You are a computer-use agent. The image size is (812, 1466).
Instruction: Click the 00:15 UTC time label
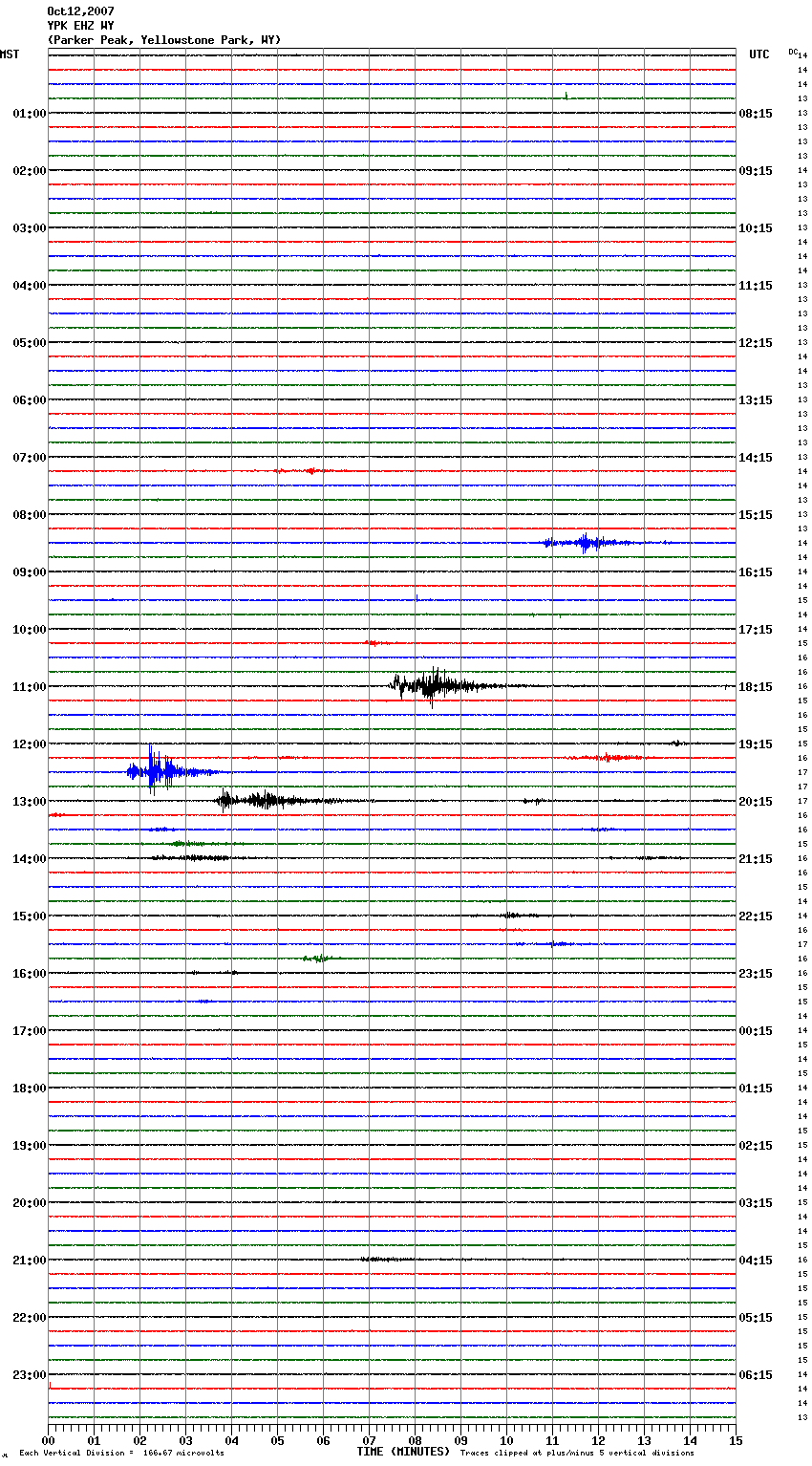pyautogui.click(x=756, y=1031)
